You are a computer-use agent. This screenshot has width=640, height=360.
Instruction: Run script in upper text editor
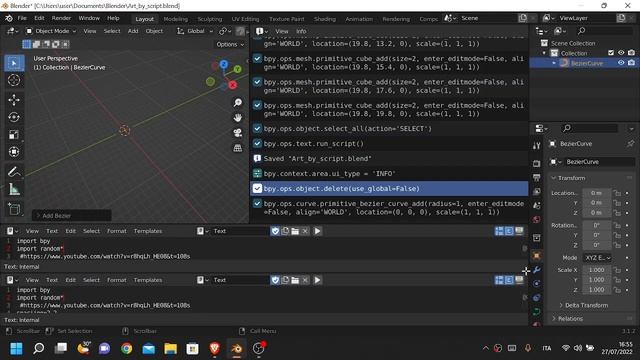[317, 231]
